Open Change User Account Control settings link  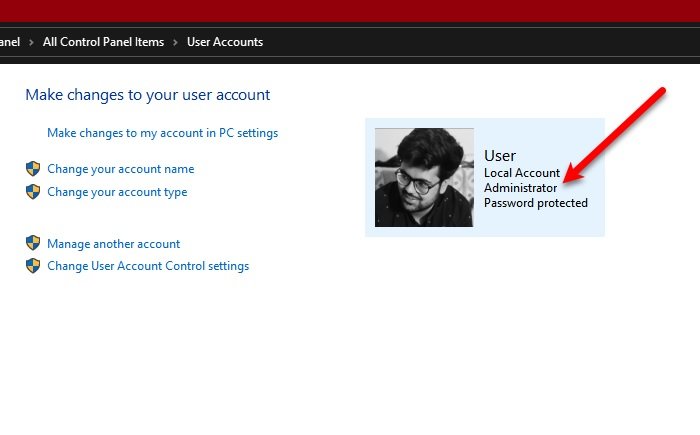pos(148,266)
